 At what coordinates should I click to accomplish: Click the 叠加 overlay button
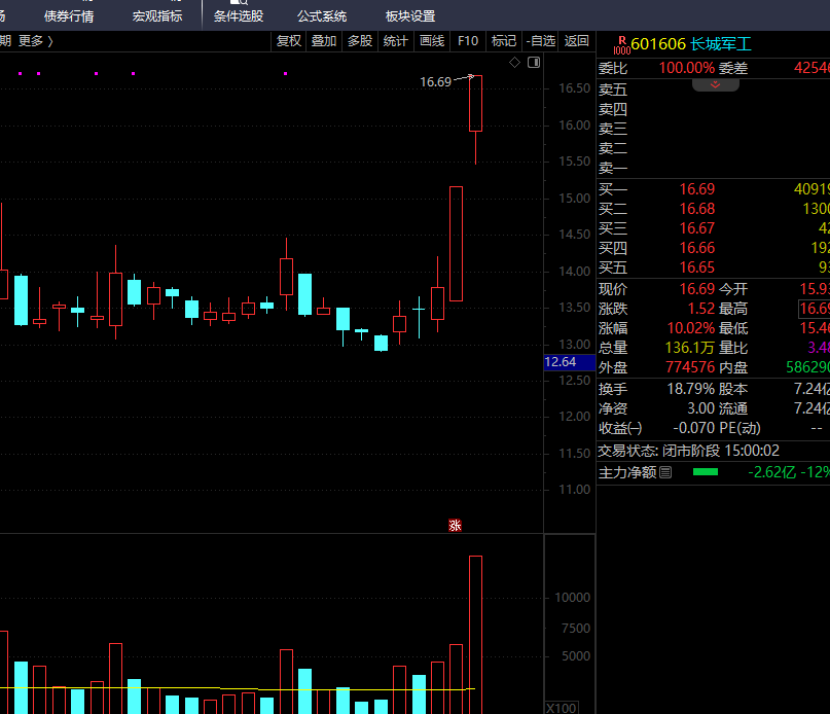click(324, 41)
